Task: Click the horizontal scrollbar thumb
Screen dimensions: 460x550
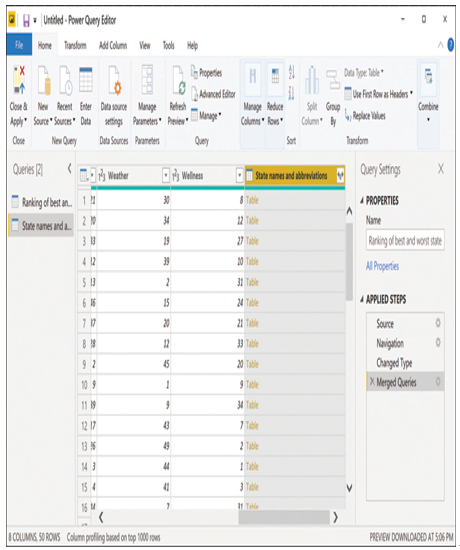Action: tap(284, 517)
